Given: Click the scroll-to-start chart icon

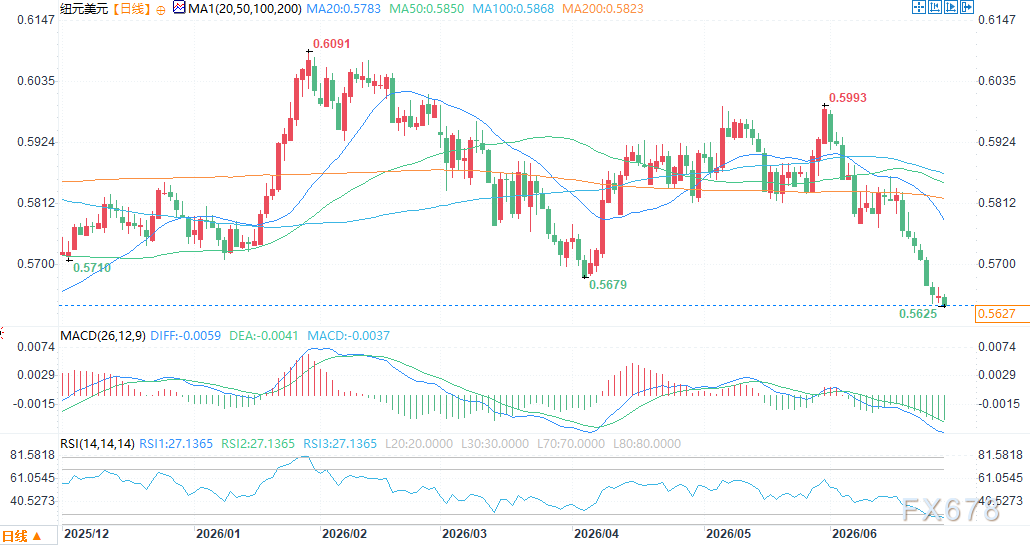Looking at the screenshot, I should 935,7.
